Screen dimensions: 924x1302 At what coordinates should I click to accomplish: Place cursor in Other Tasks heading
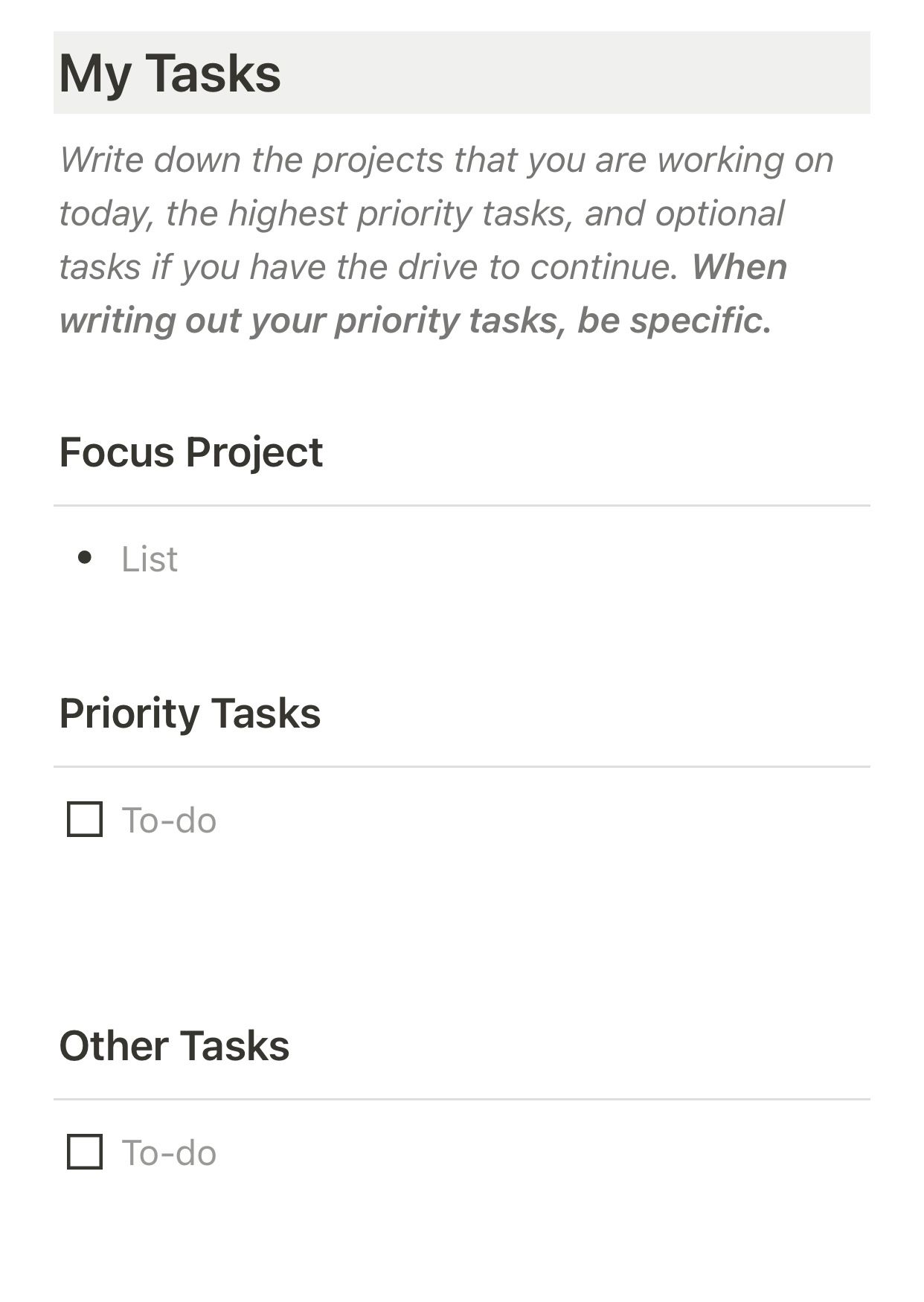pos(174,1045)
